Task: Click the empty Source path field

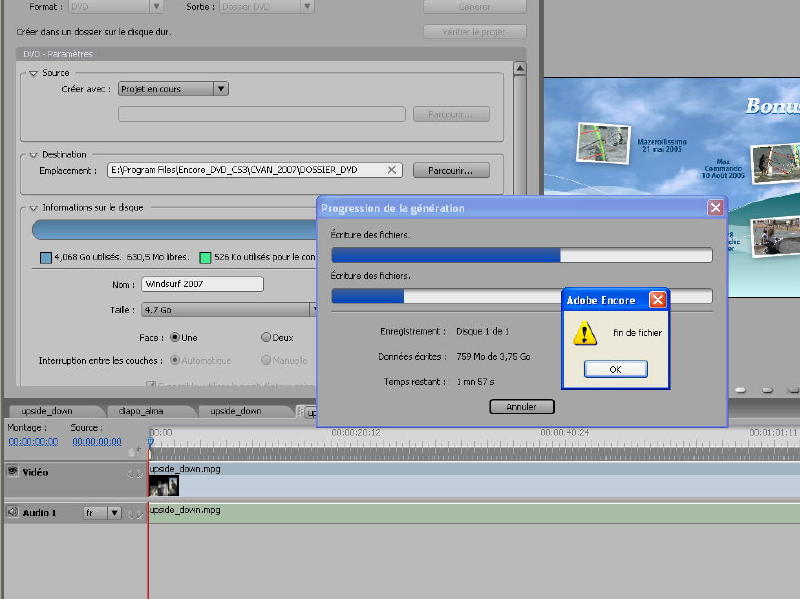Action: 262,114
